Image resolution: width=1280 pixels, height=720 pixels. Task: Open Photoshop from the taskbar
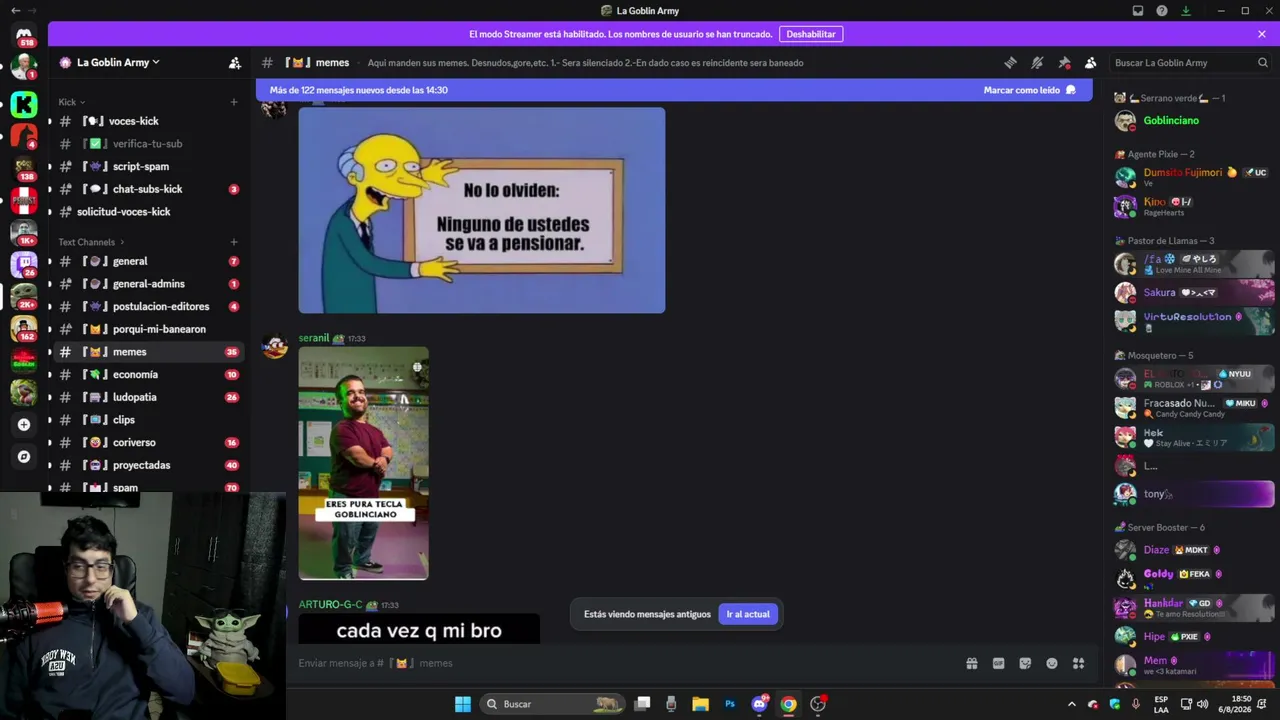pyautogui.click(x=730, y=704)
